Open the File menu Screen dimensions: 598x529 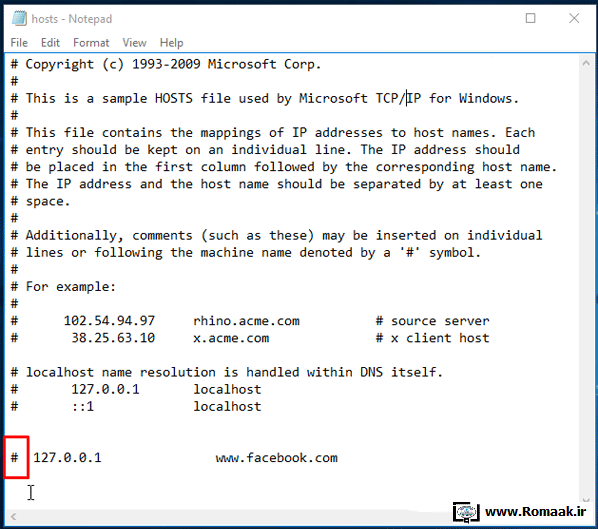[19, 43]
